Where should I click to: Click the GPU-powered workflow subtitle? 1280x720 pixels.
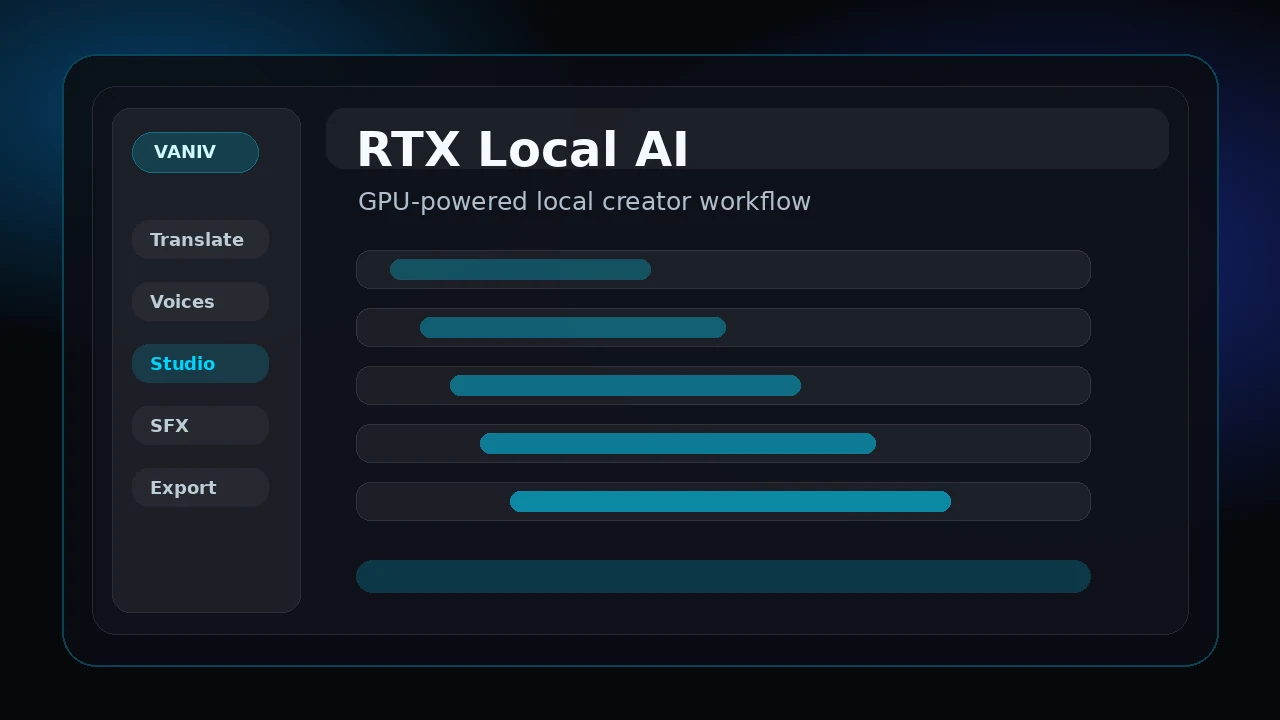tap(584, 201)
